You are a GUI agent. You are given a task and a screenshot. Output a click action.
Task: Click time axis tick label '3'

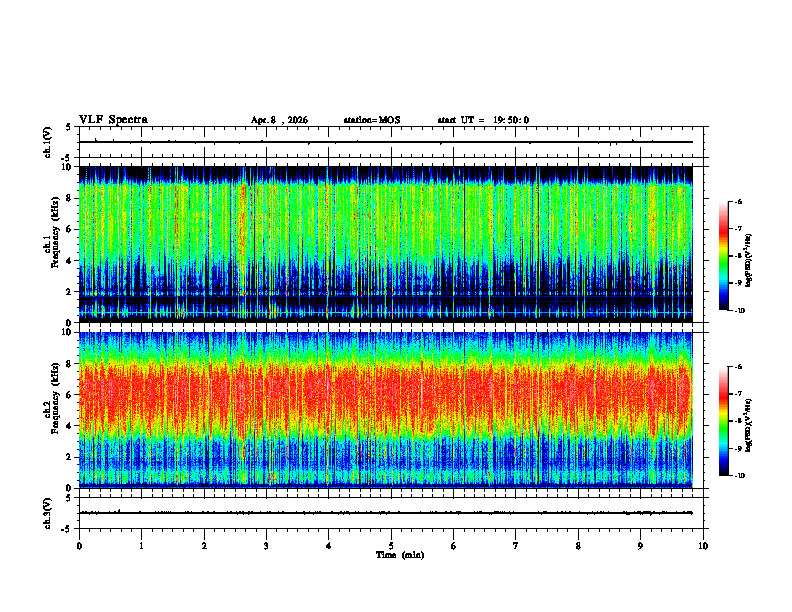(x=266, y=546)
